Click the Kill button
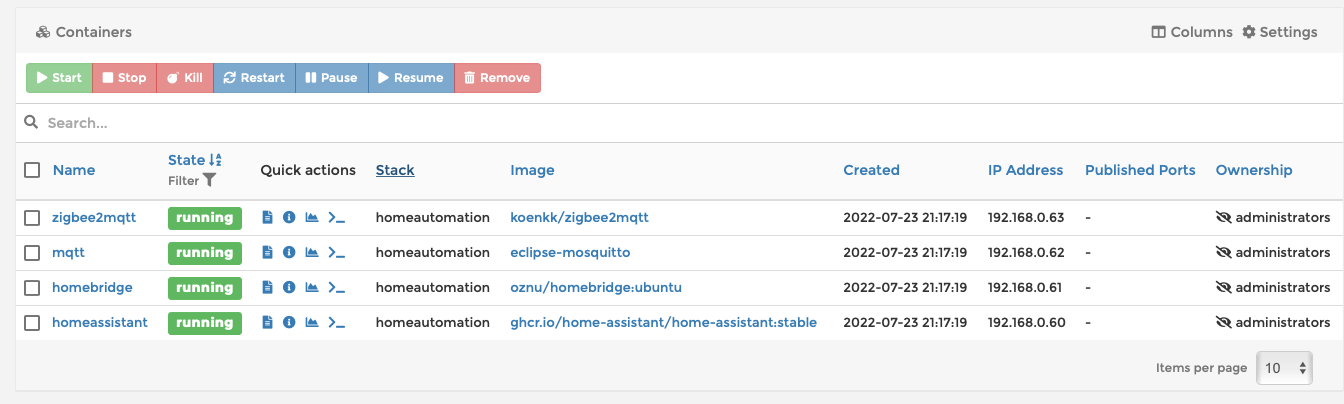The image size is (1344, 404). pos(185,78)
